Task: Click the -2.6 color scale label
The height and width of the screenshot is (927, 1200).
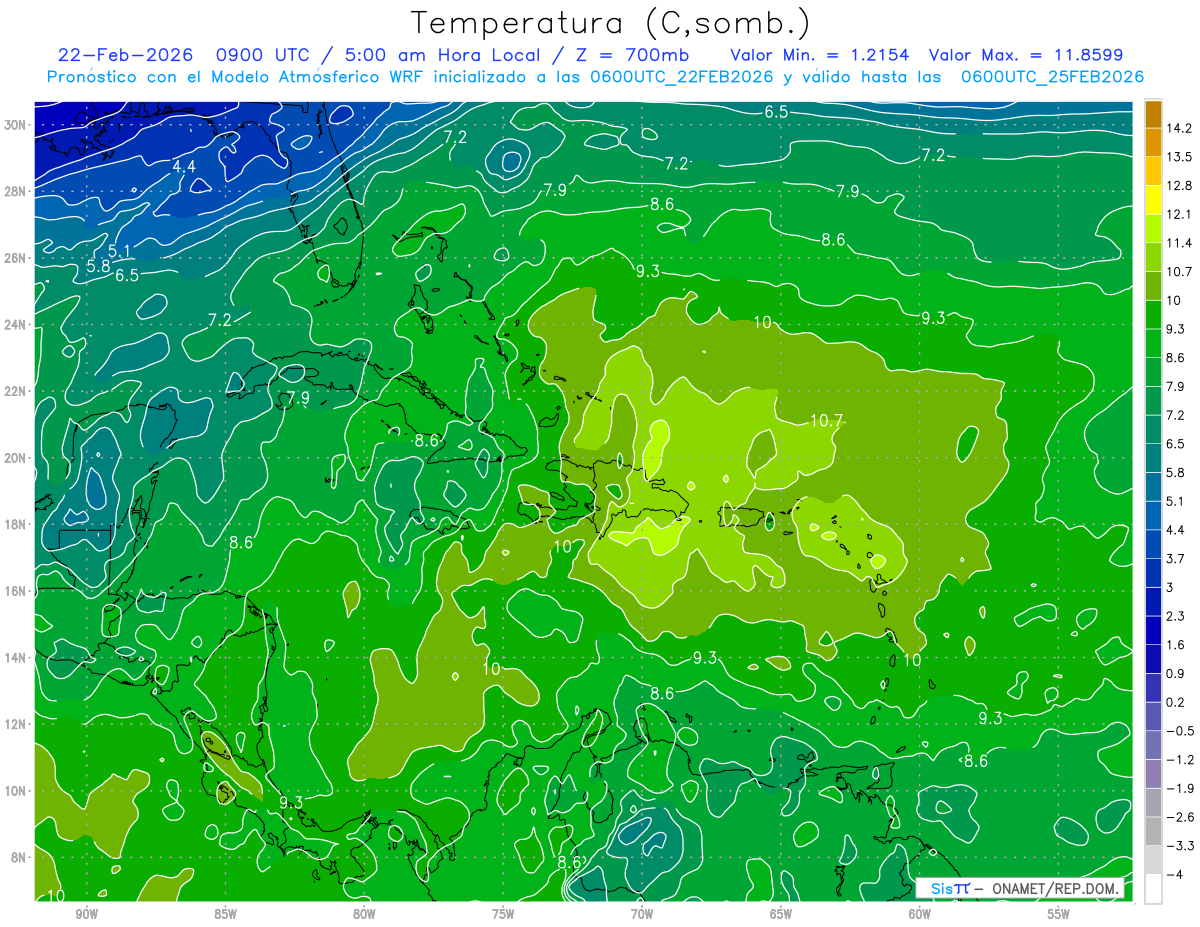Action: click(x=1179, y=817)
